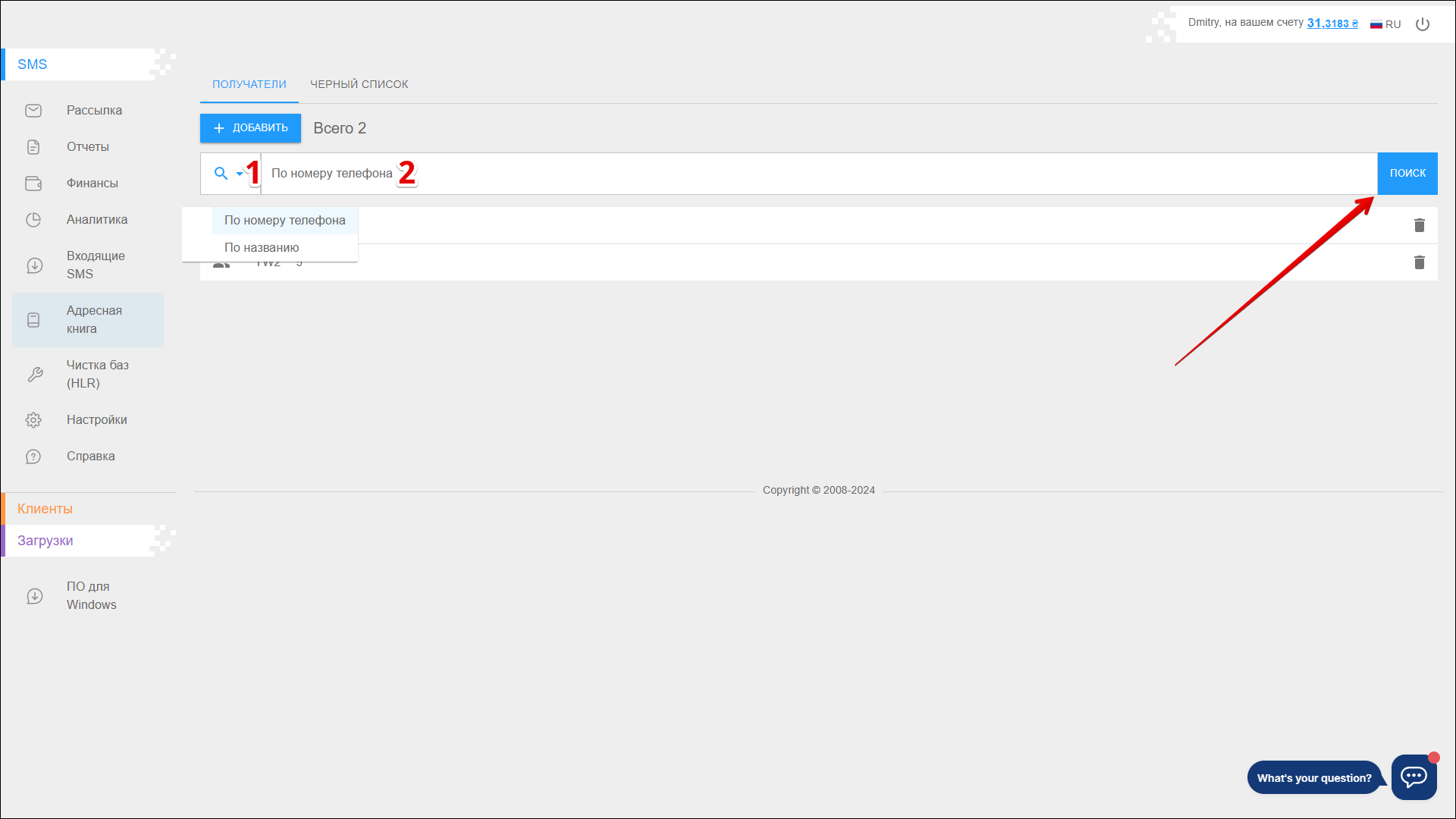Open Чистка баз (HLR) wrench icon
1456x819 pixels.
point(35,375)
